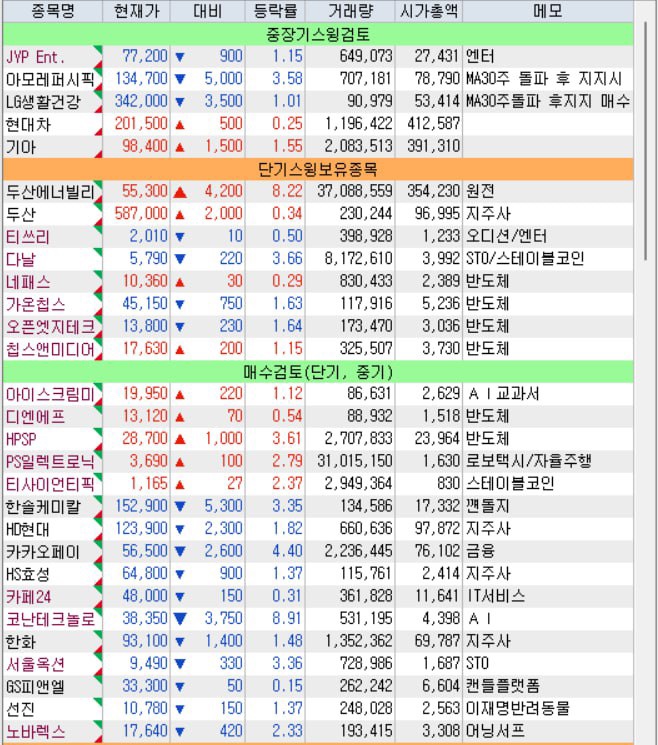This screenshot has height=745, width=658.
Task: Select stock 티사이언티픽
Action: click(x=52, y=484)
